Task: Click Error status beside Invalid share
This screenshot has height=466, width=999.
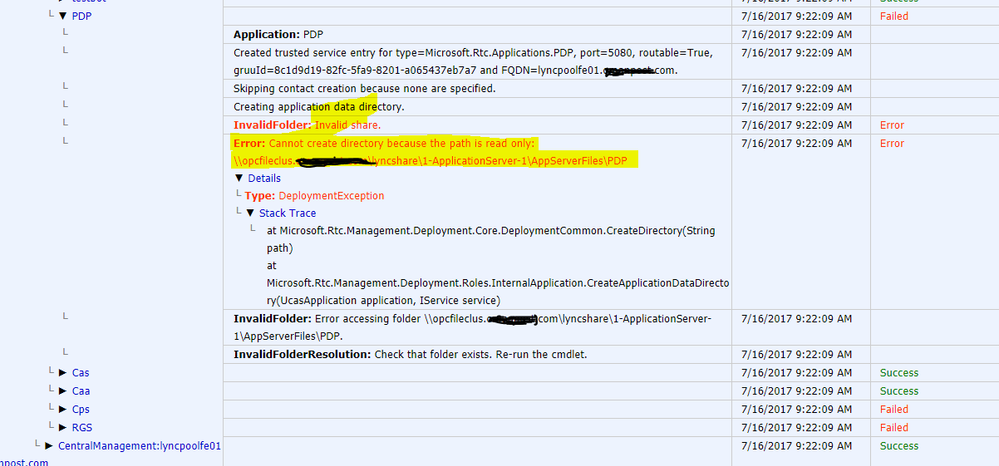Action: tap(892, 125)
